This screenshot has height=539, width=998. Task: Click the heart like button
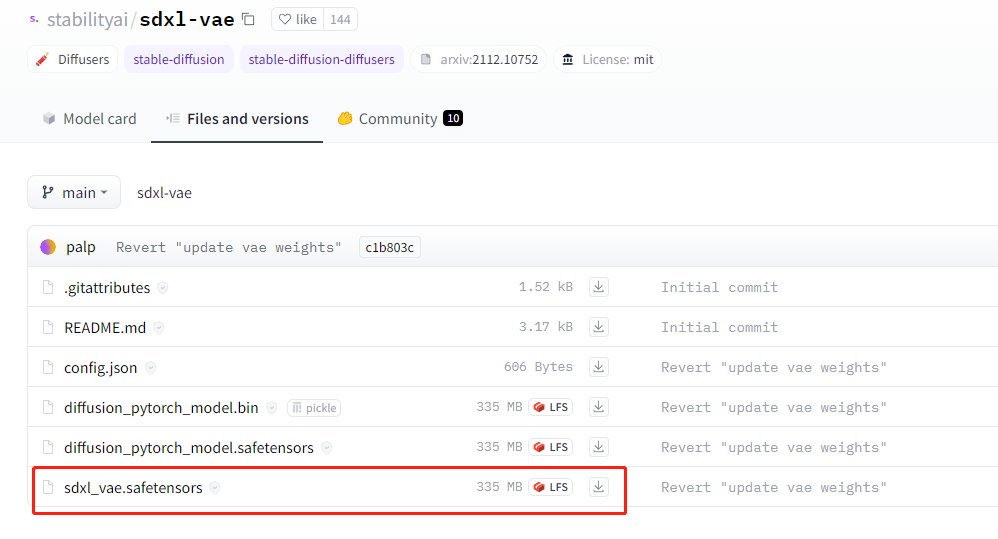coord(298,20)
